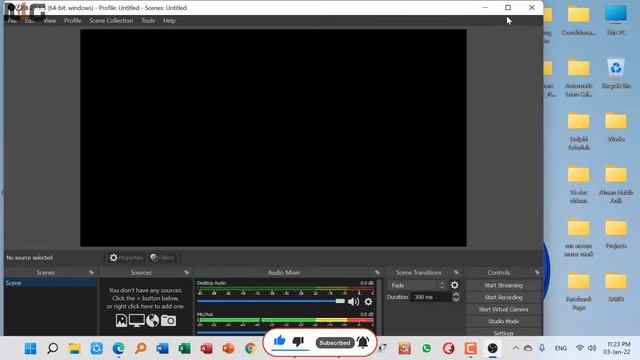Open Camtasia from the taskbar
Image resolution: width=640 pixels, height=360 pixels.
(471, 349)
